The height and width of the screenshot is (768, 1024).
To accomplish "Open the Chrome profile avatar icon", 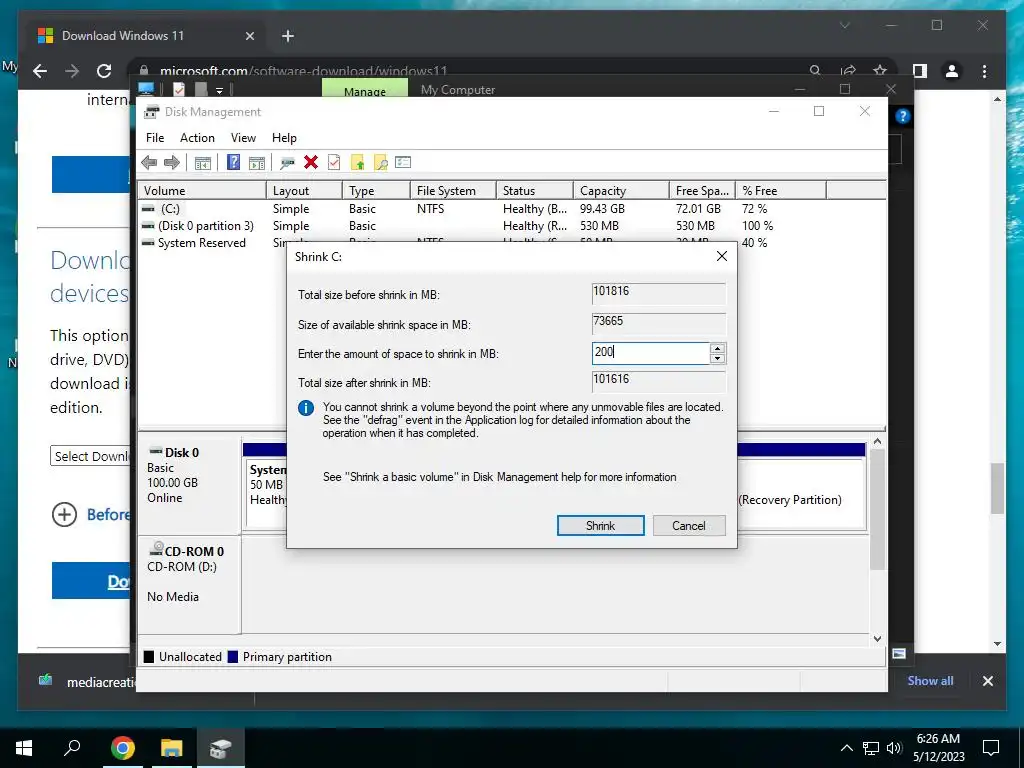I will 952,71.
